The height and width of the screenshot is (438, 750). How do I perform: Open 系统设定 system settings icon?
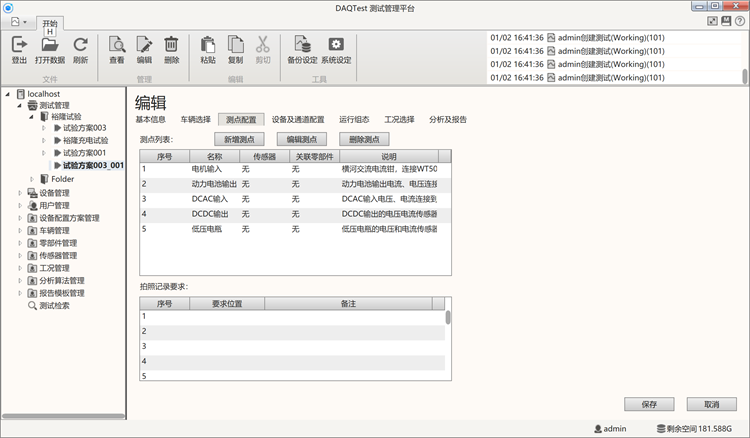[336, 44]
